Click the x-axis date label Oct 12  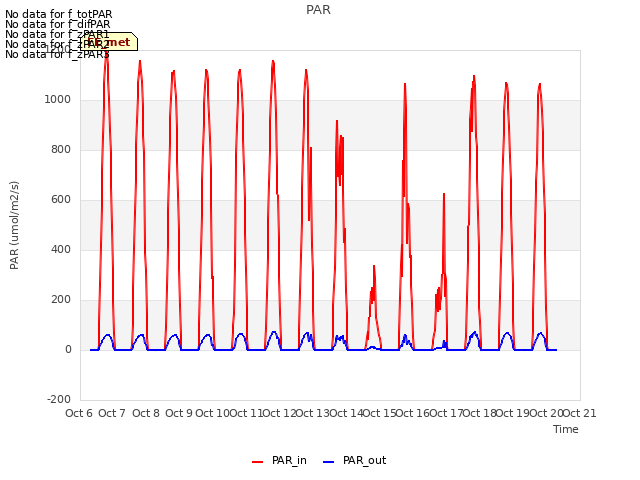(x=279, y=413)
